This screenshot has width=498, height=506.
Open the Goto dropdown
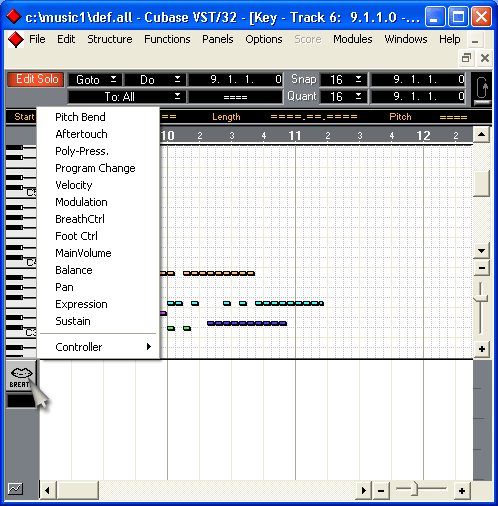(x=95, y=80)
